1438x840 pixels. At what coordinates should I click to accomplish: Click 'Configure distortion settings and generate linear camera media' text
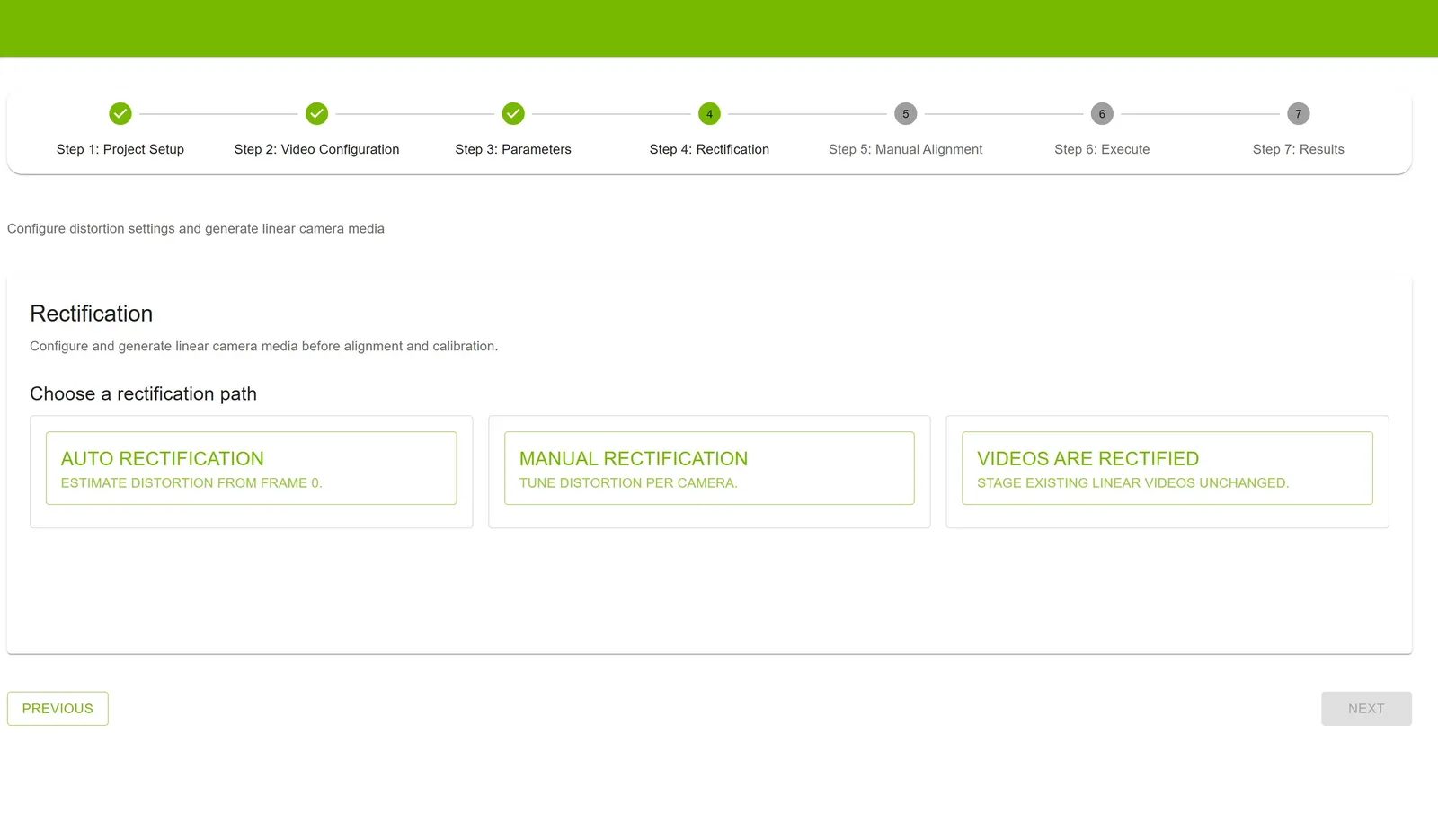196,229
